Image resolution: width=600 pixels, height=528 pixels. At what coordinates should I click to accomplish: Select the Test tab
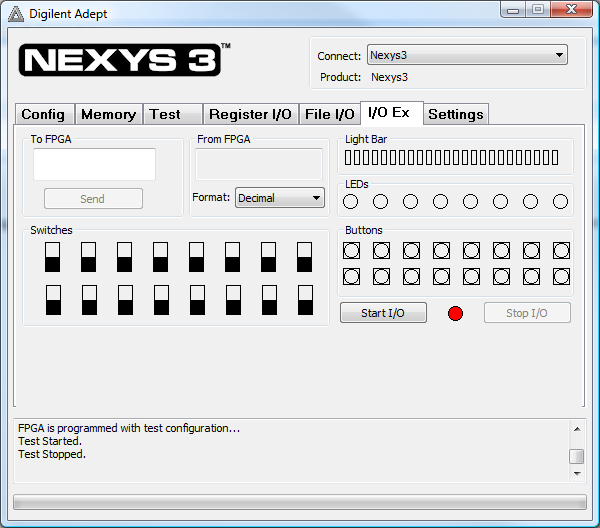173,114
